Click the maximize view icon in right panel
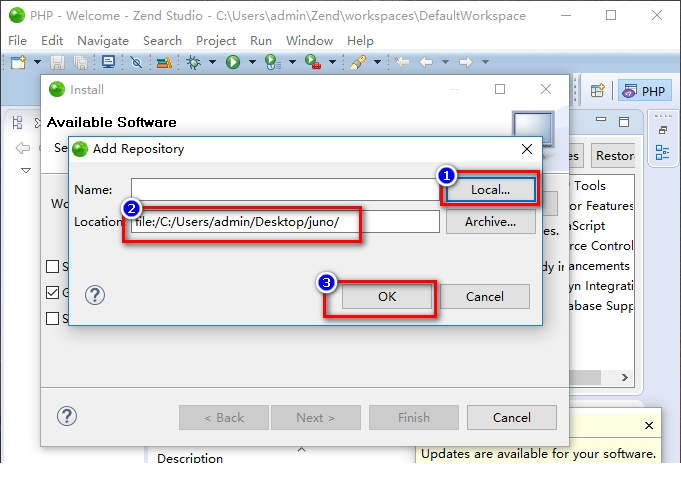The image size is (681, 481). click(x=624, y=122)
